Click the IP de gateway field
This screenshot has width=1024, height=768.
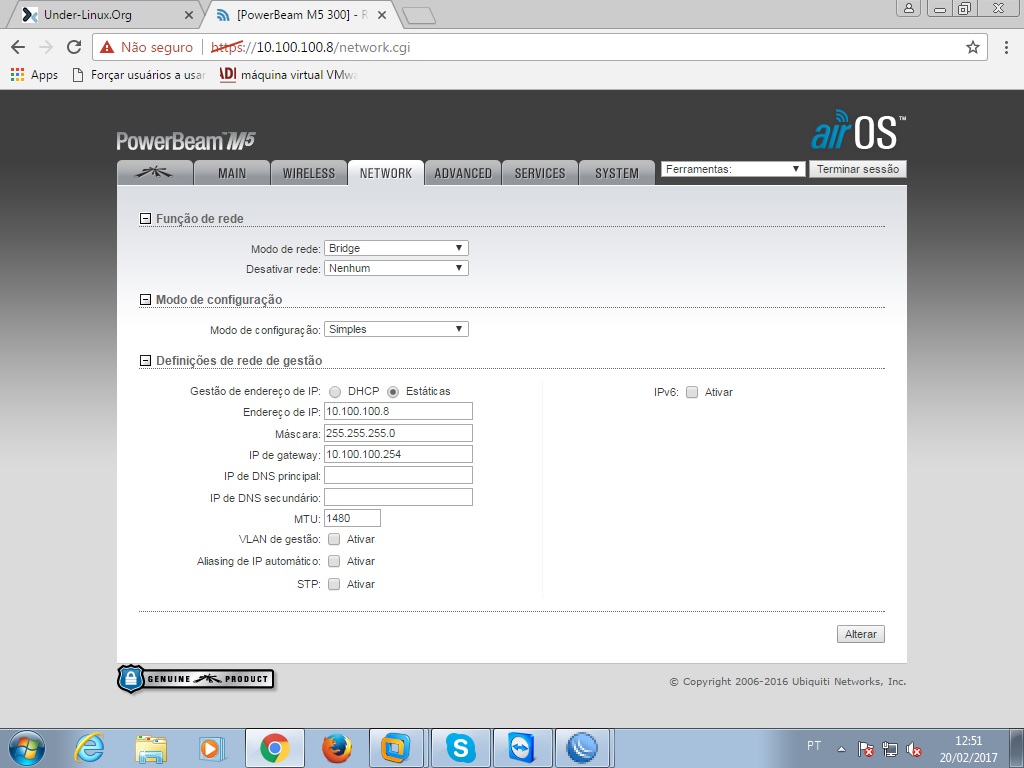(x=398, y=454)
